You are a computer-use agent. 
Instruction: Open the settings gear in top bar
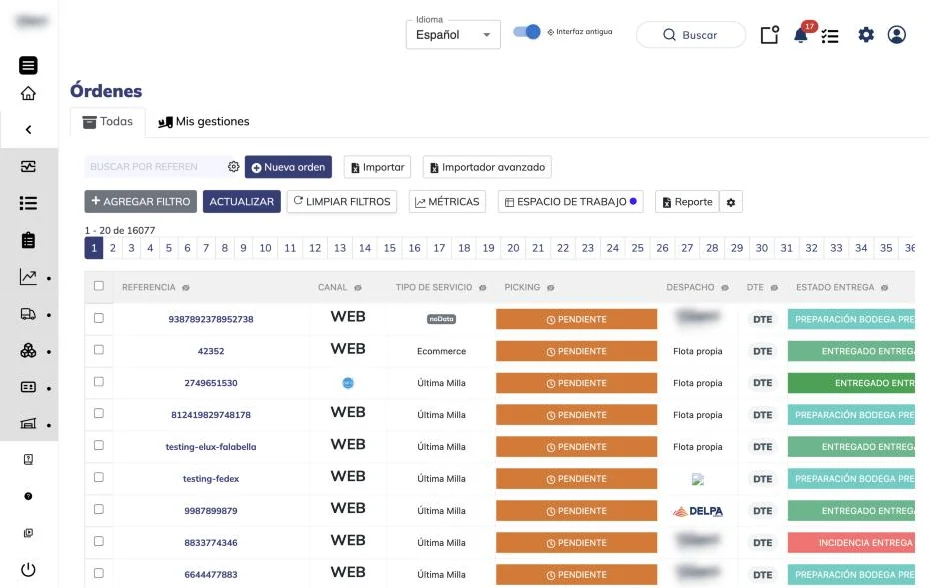(x=866, y=35)
